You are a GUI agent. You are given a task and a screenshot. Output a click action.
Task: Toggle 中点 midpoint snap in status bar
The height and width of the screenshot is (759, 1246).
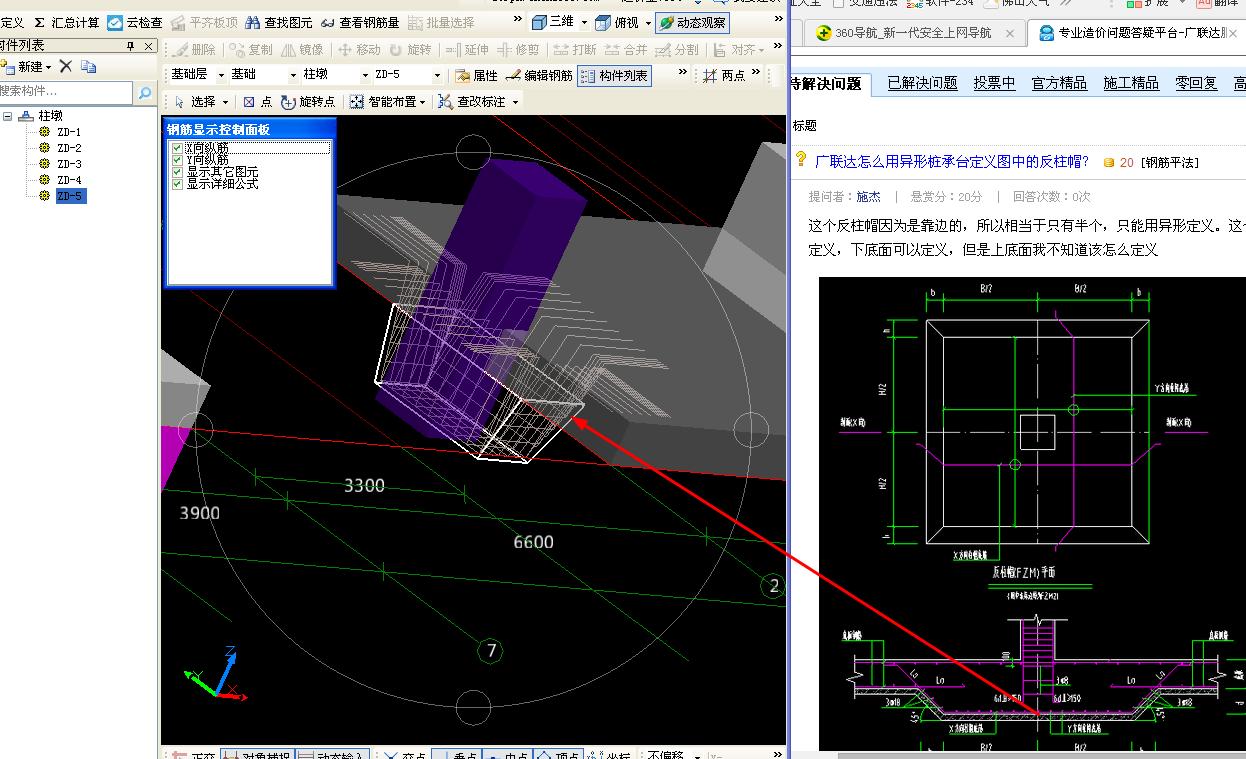[507, 756]
